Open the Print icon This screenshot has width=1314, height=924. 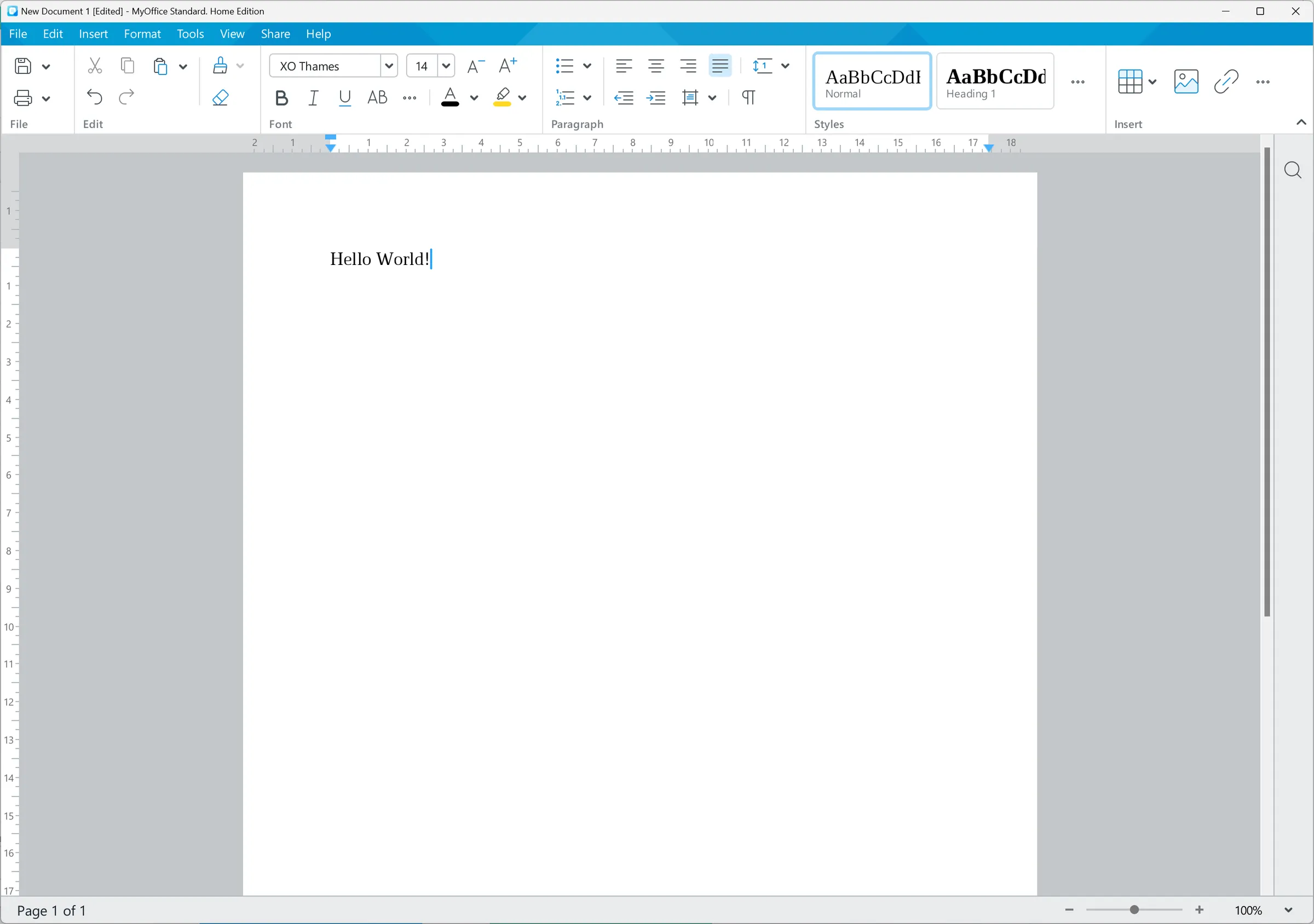click(x=23, y=97)
